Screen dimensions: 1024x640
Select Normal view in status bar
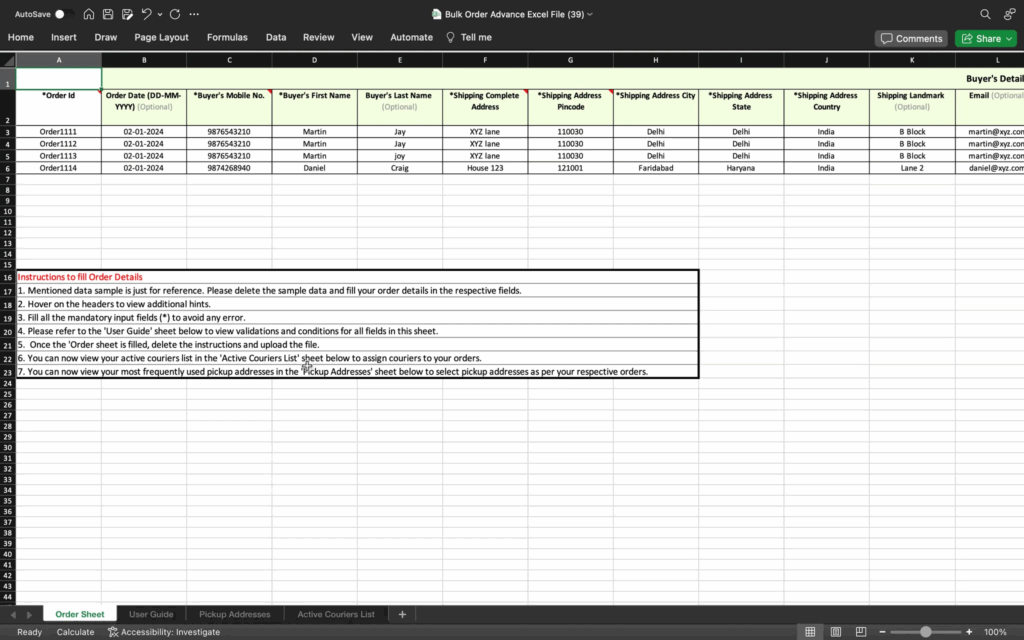click(x=810, y=632)
